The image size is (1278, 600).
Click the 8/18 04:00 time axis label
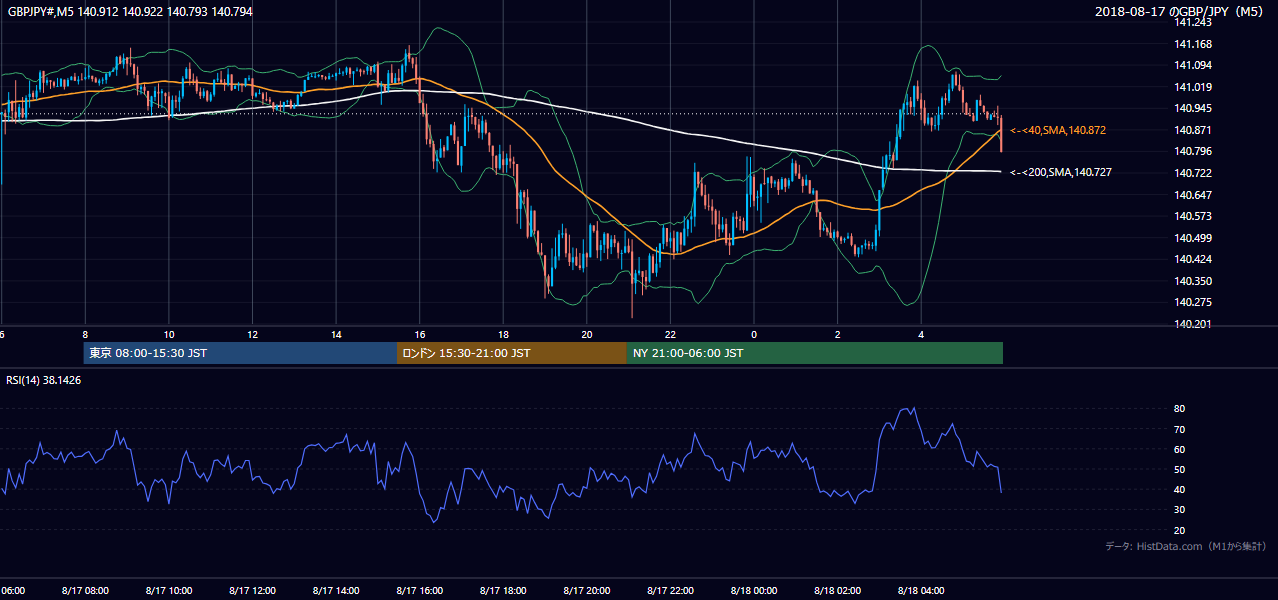(921, 591)
